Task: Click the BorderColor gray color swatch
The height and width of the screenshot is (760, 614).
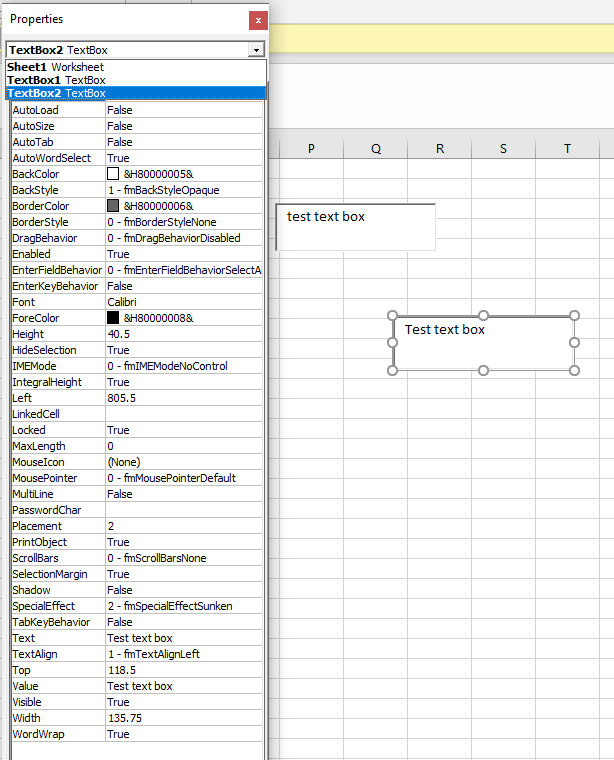Action: pyautogui.click(x=113, y=206)
